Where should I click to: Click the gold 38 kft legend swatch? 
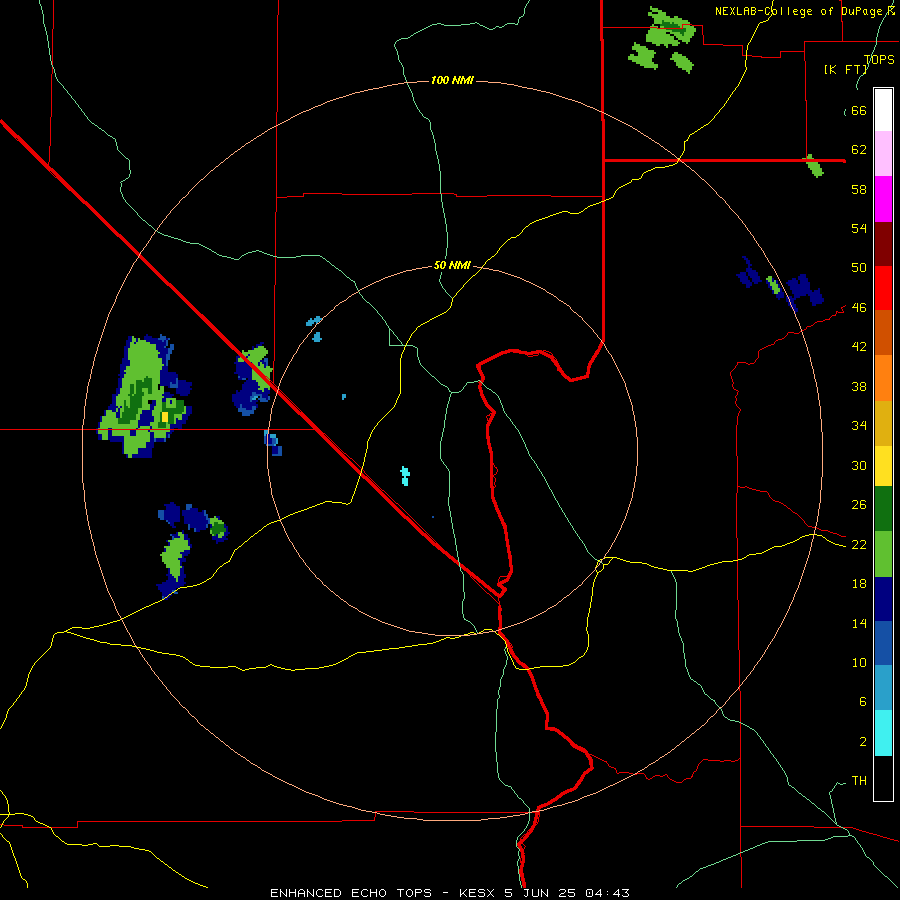(x=883, y=422)
